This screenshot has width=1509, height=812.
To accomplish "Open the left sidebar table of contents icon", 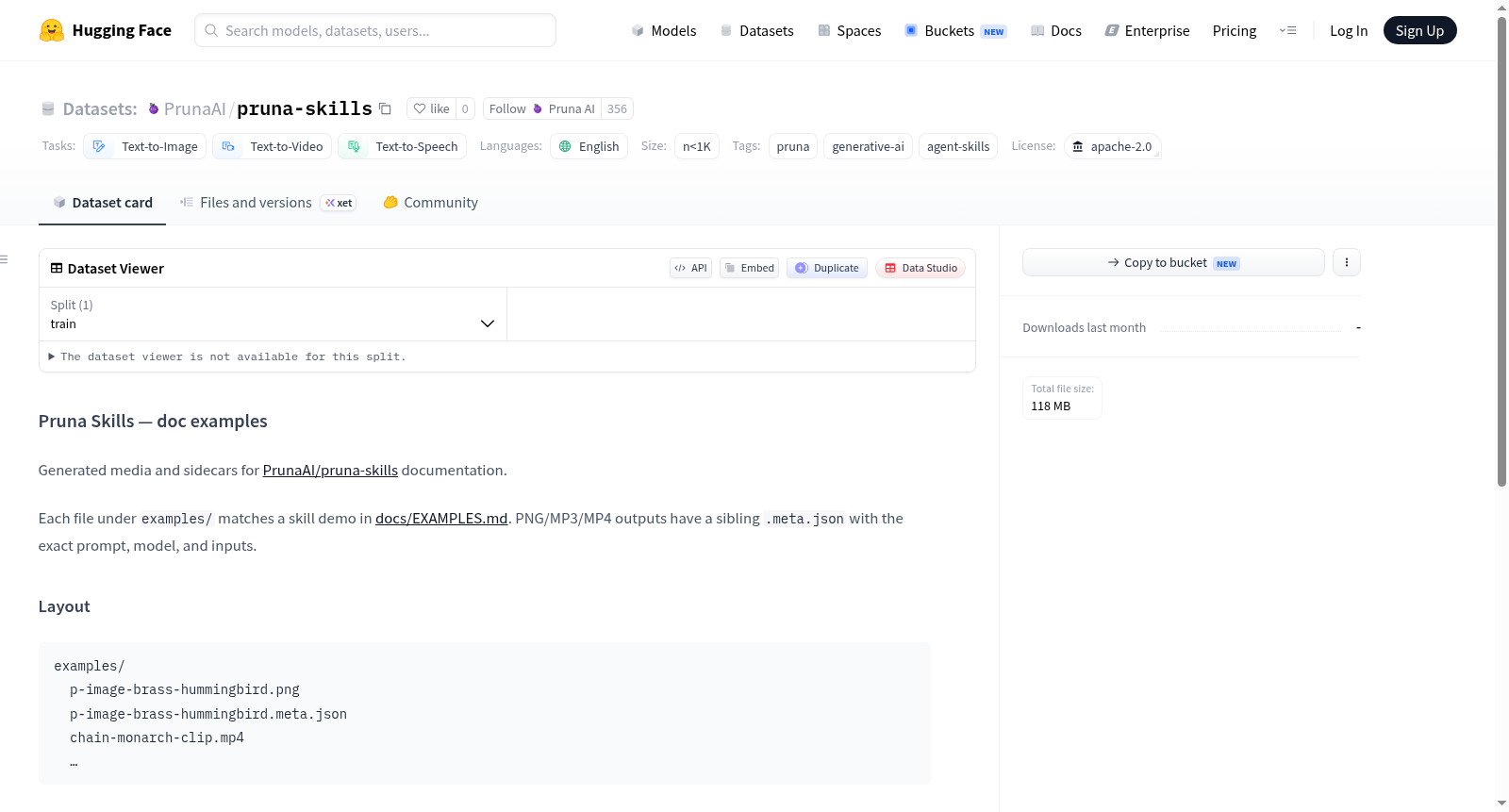I will 5,259.
